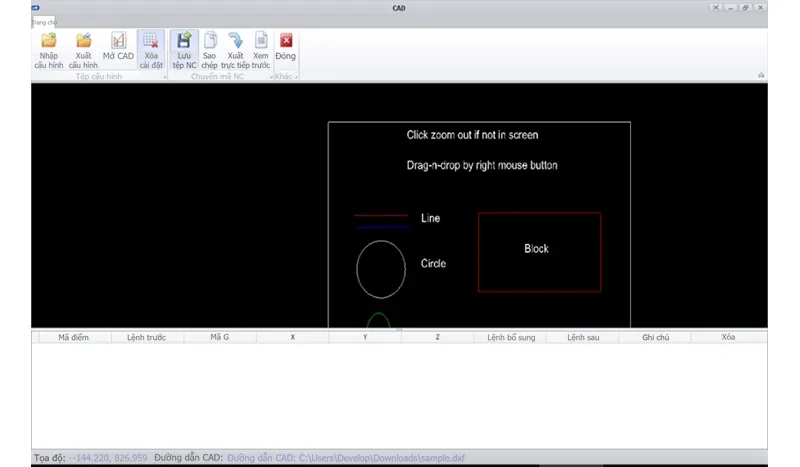Select the Trang chủ ribbon tab
Screen dimensions: 800x467
(44, 22)
